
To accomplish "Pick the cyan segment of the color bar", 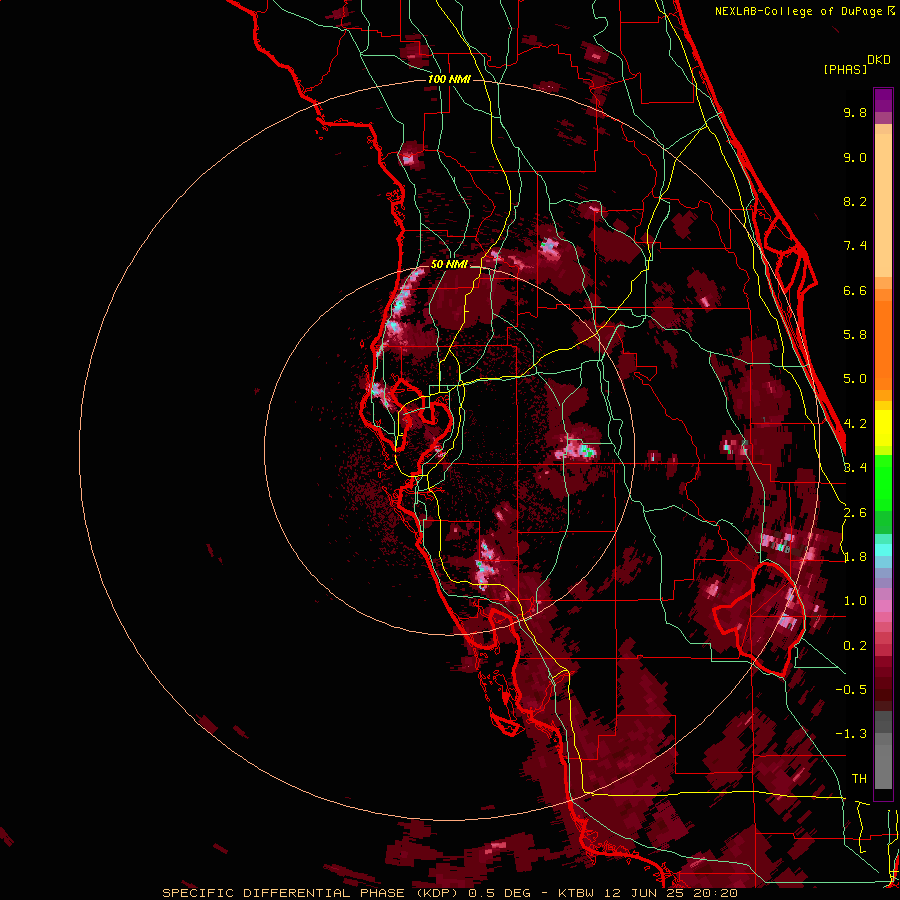I will (883, 550).
